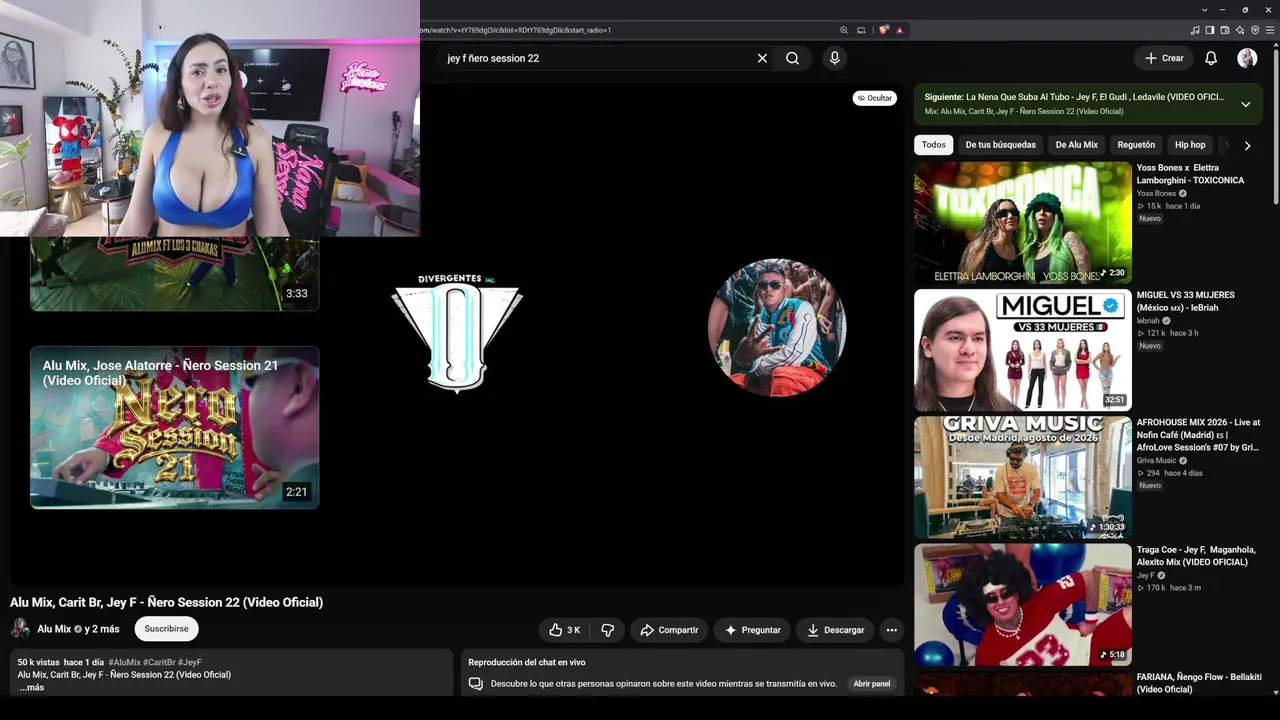Click the magnifying glass search button
Screen dimensions: 1280x720
792,58
